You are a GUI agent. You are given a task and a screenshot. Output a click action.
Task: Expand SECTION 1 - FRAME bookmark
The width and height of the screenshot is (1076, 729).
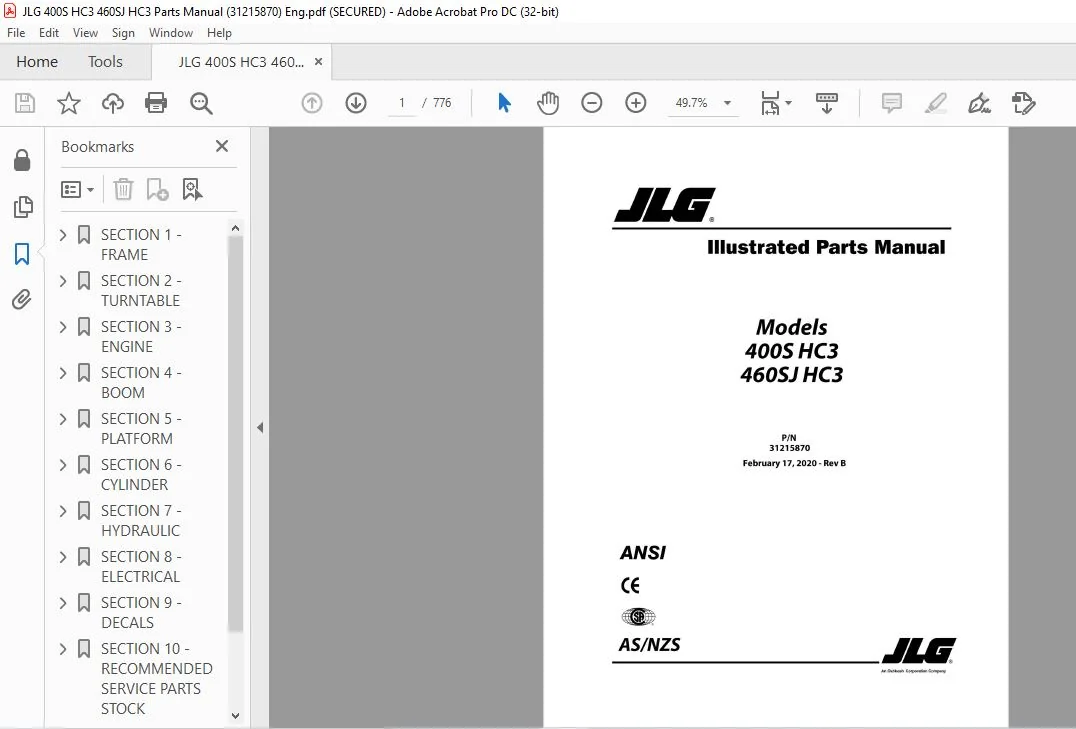[63, 235]
